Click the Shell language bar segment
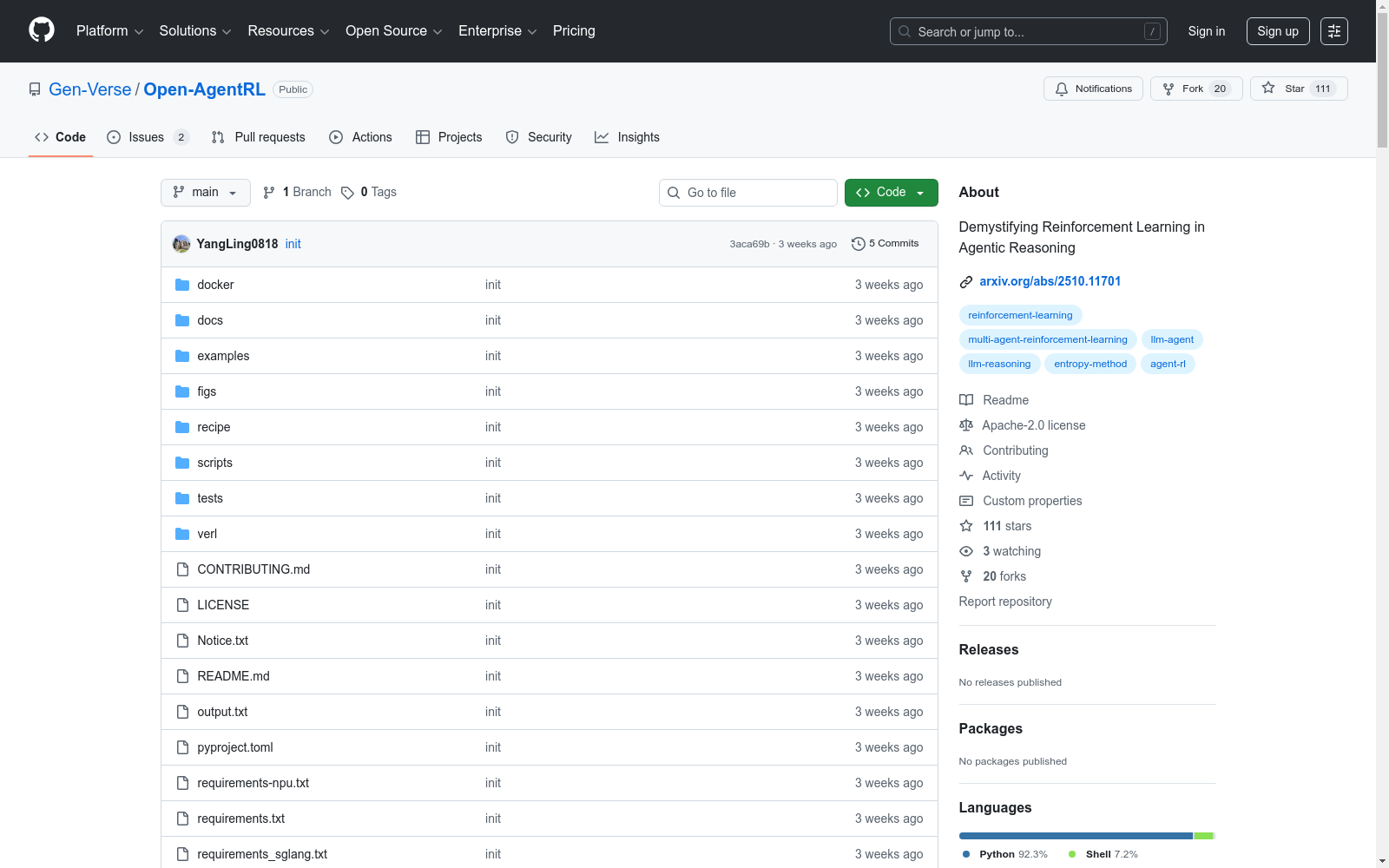Image resolution: width=1389 pixels, height=868 pixels. coord(1203,836)
